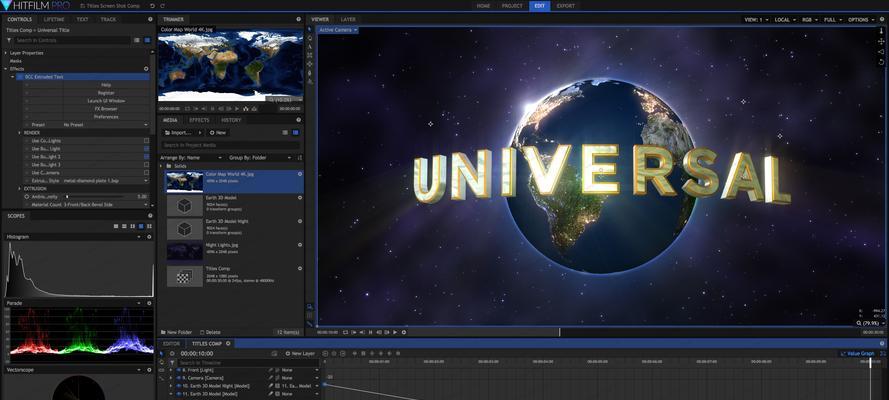Toggle visibility of 8. Front [Light] layer
The image size is (889, 400).
point(178,370)
